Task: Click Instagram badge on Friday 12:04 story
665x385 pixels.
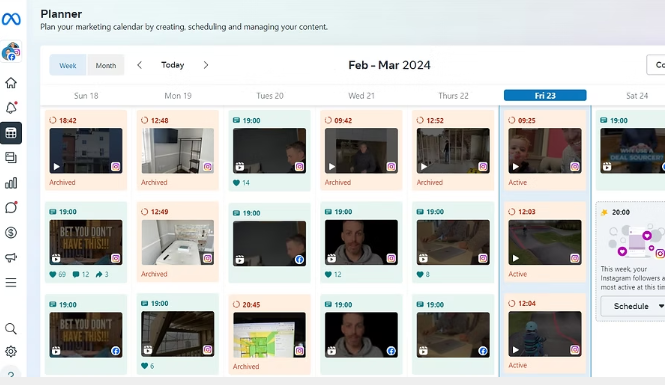Action: (575, 350)
